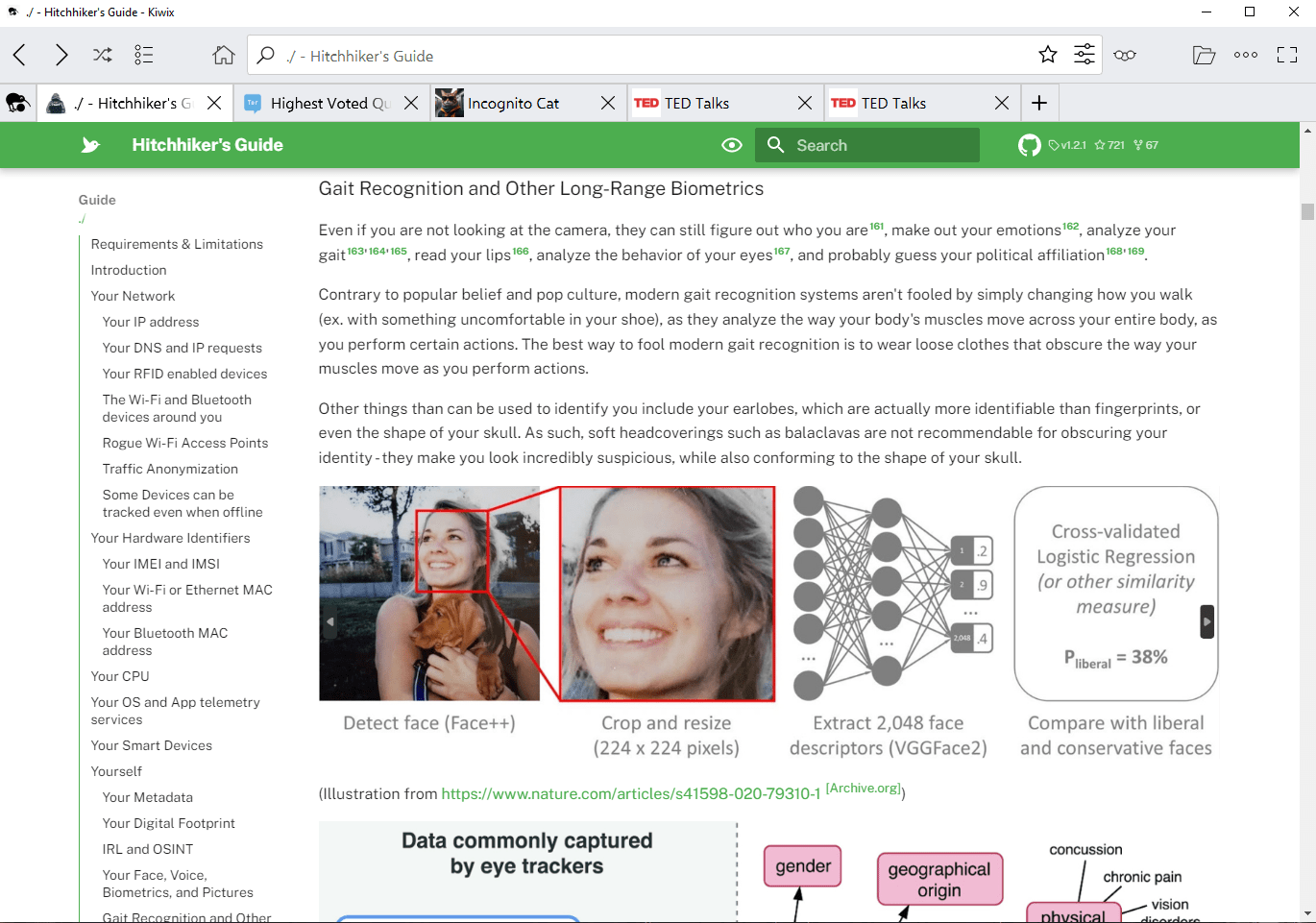The width and height of the screenshot is (1316, 923).
Task: Click the vertical scrollbar thumb on the page
Action: click(x=1307, y=211)
